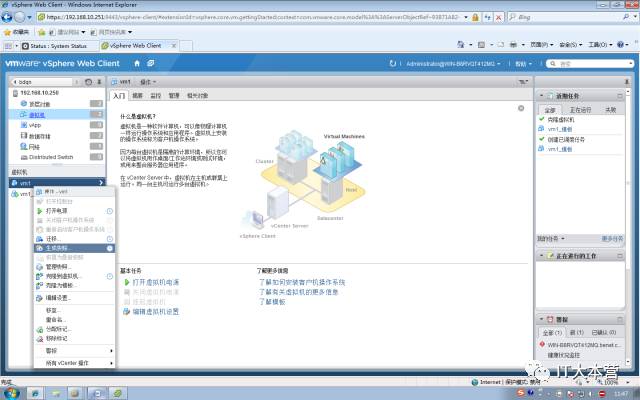Click the red alarm icon for WIN-B8RVQT412MQ

542,344
